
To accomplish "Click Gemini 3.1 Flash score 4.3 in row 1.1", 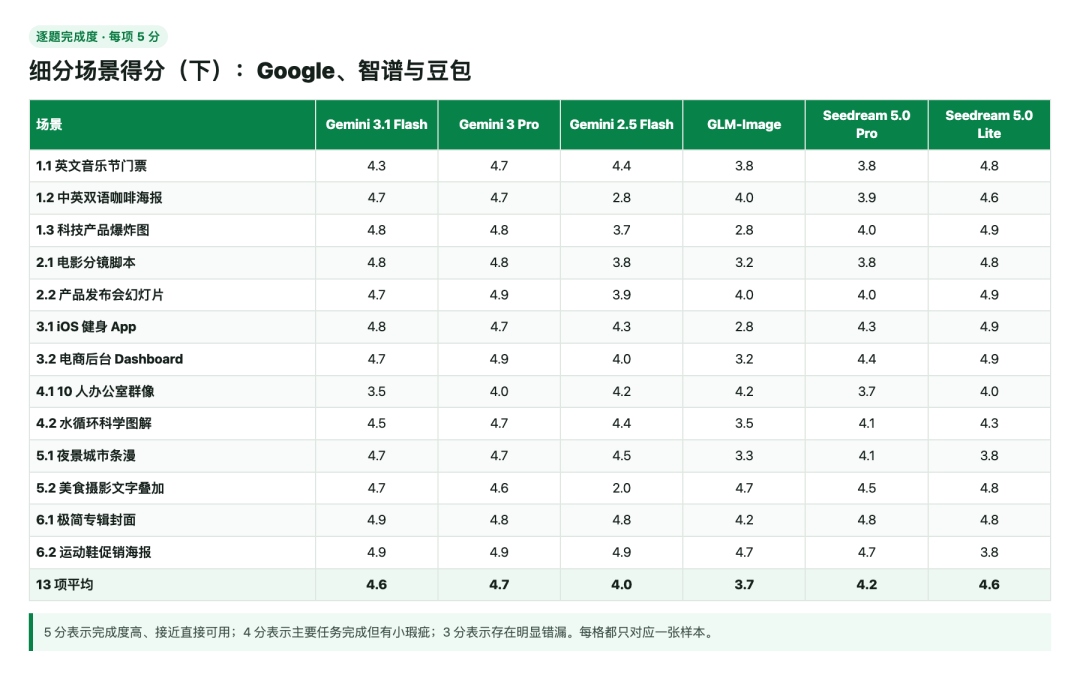I will point(376,166).
